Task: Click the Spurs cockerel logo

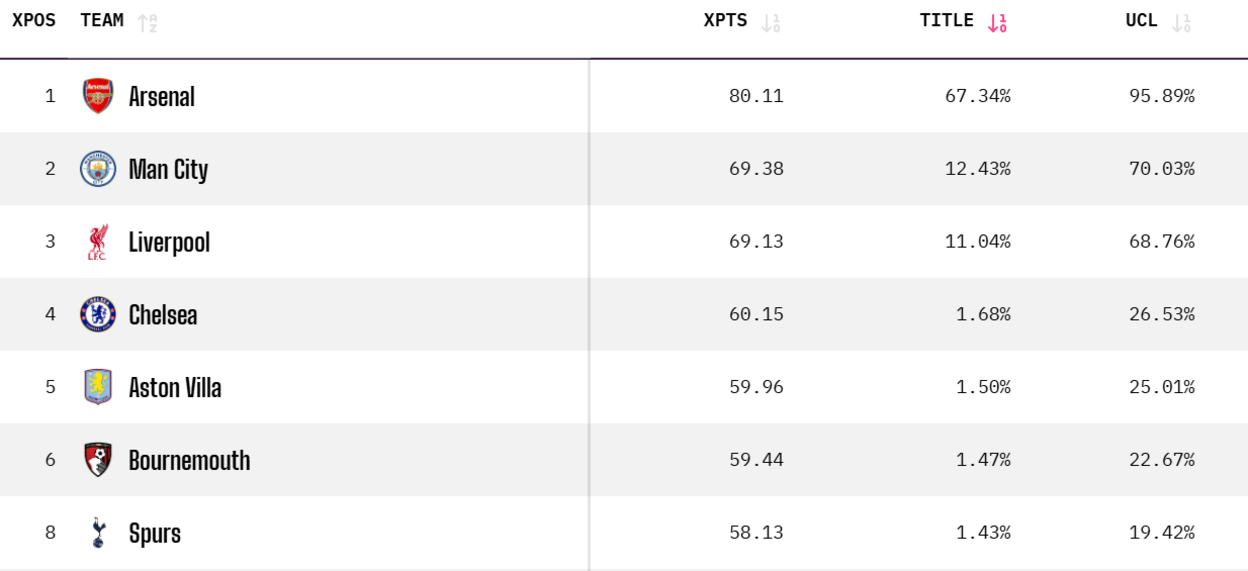Action: pyautogui.click(x=98, y=533)
